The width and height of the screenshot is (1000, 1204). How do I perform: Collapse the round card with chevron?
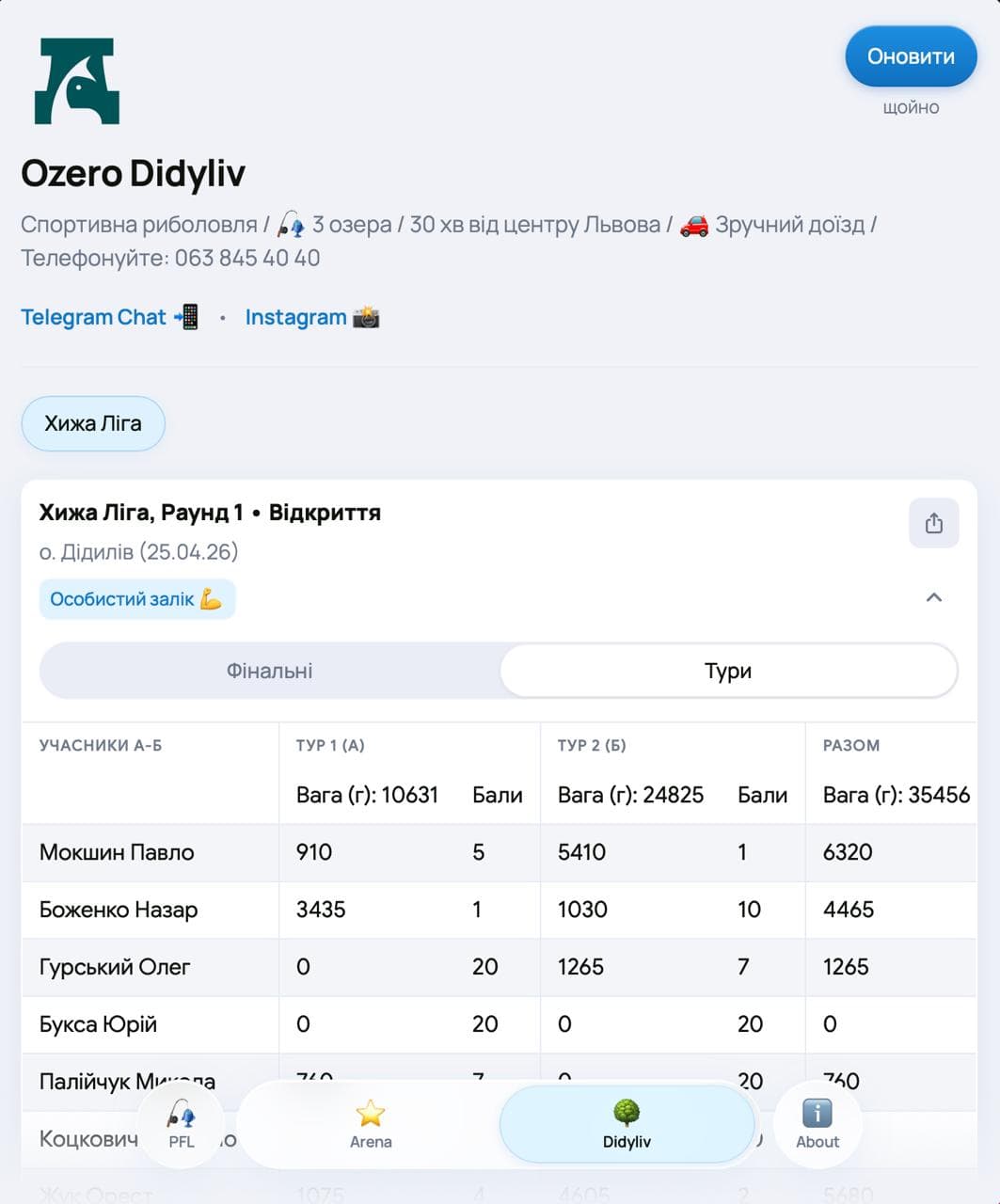tap(933, 597)
